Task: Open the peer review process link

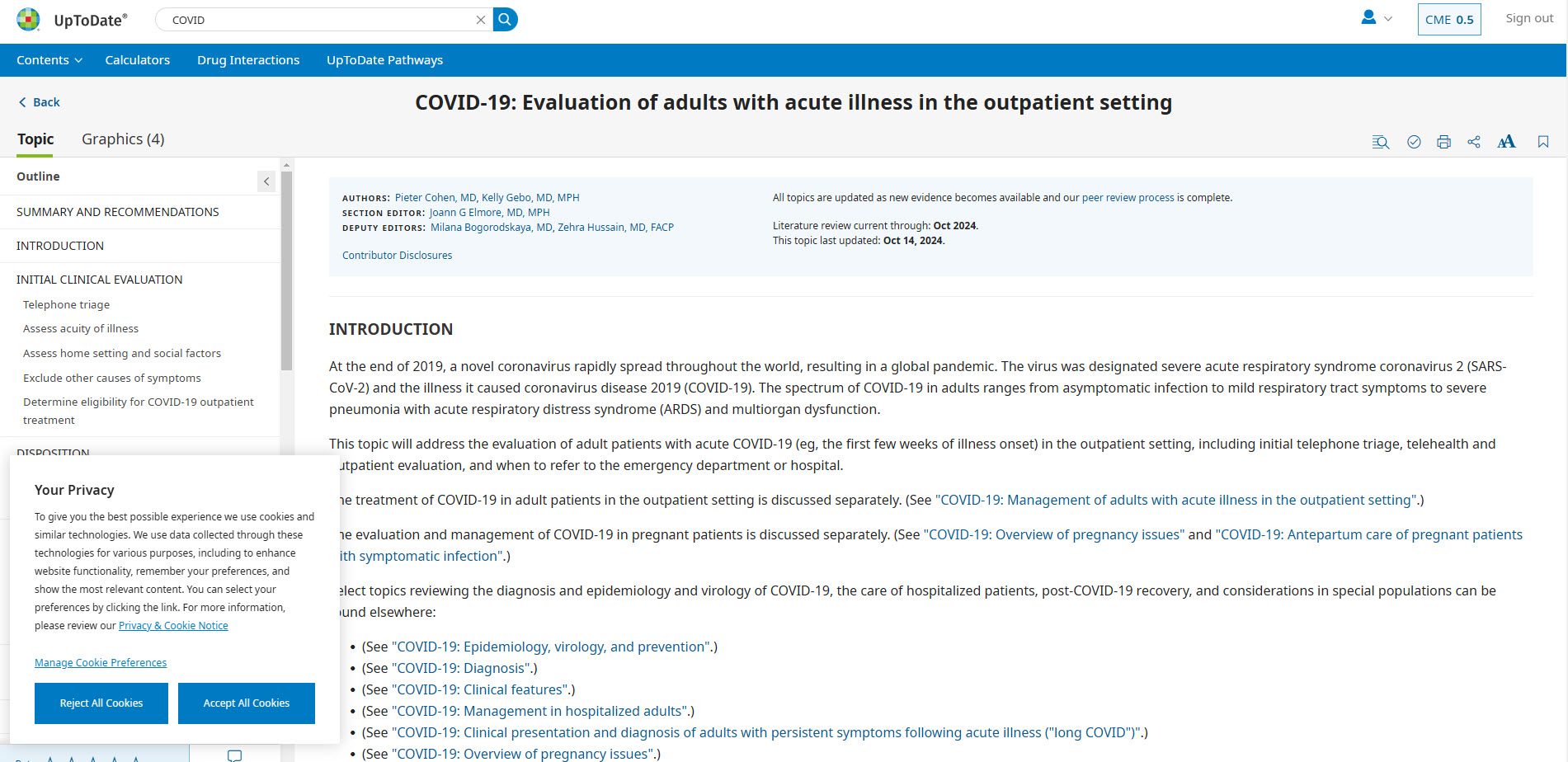Action: pyautogui.click(x=1128, y=198)
